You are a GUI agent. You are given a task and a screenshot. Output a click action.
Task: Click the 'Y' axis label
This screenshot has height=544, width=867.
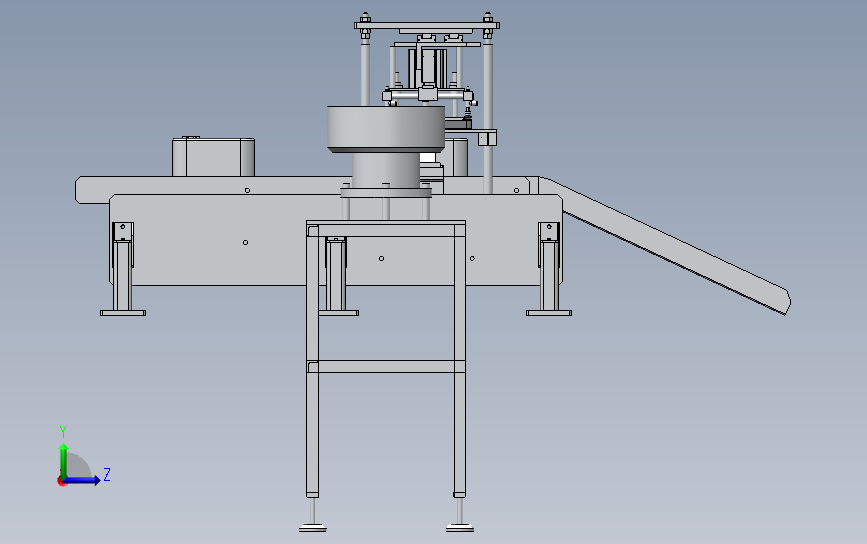pos(63,432)
